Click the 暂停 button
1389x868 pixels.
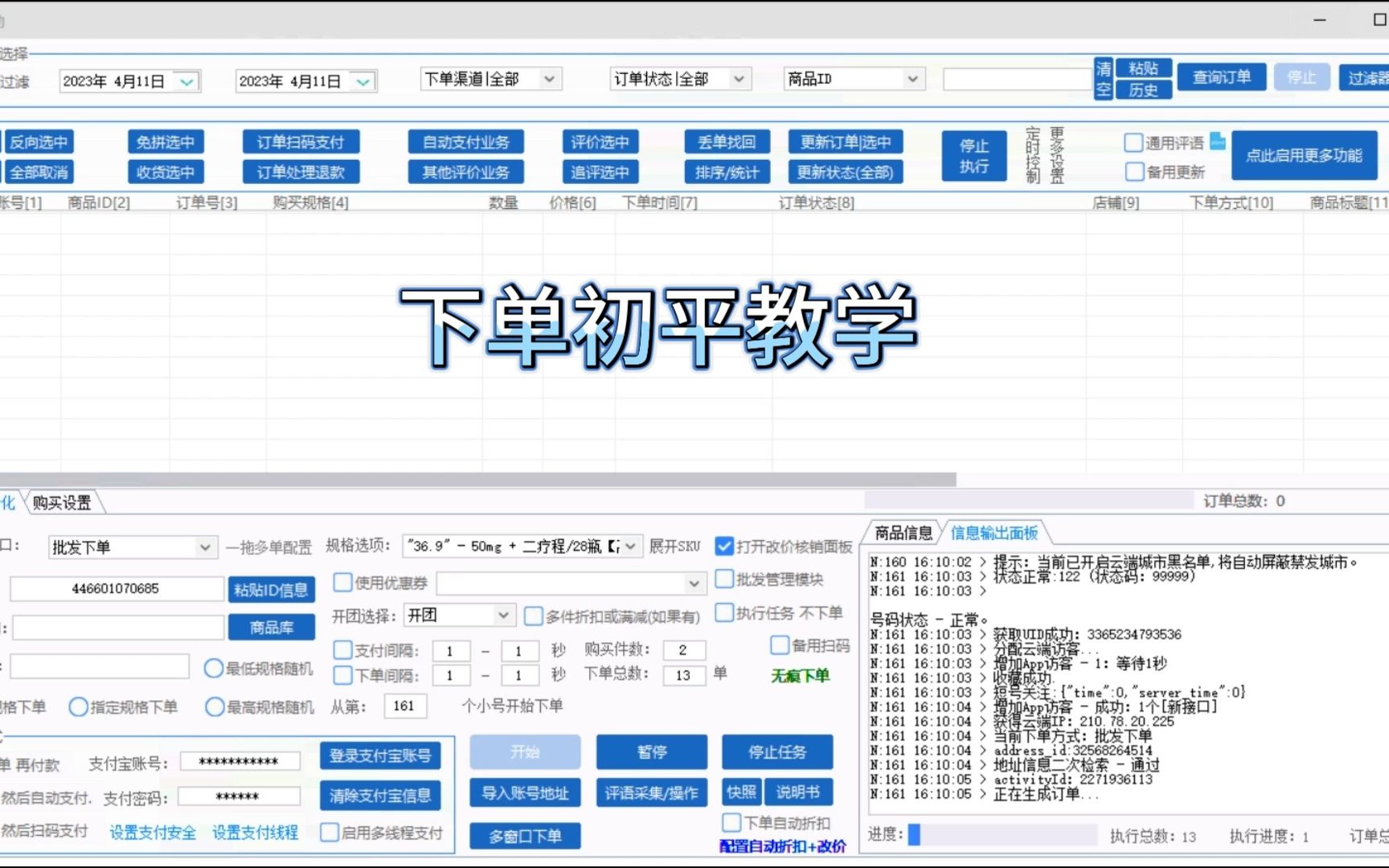(652, 752)
